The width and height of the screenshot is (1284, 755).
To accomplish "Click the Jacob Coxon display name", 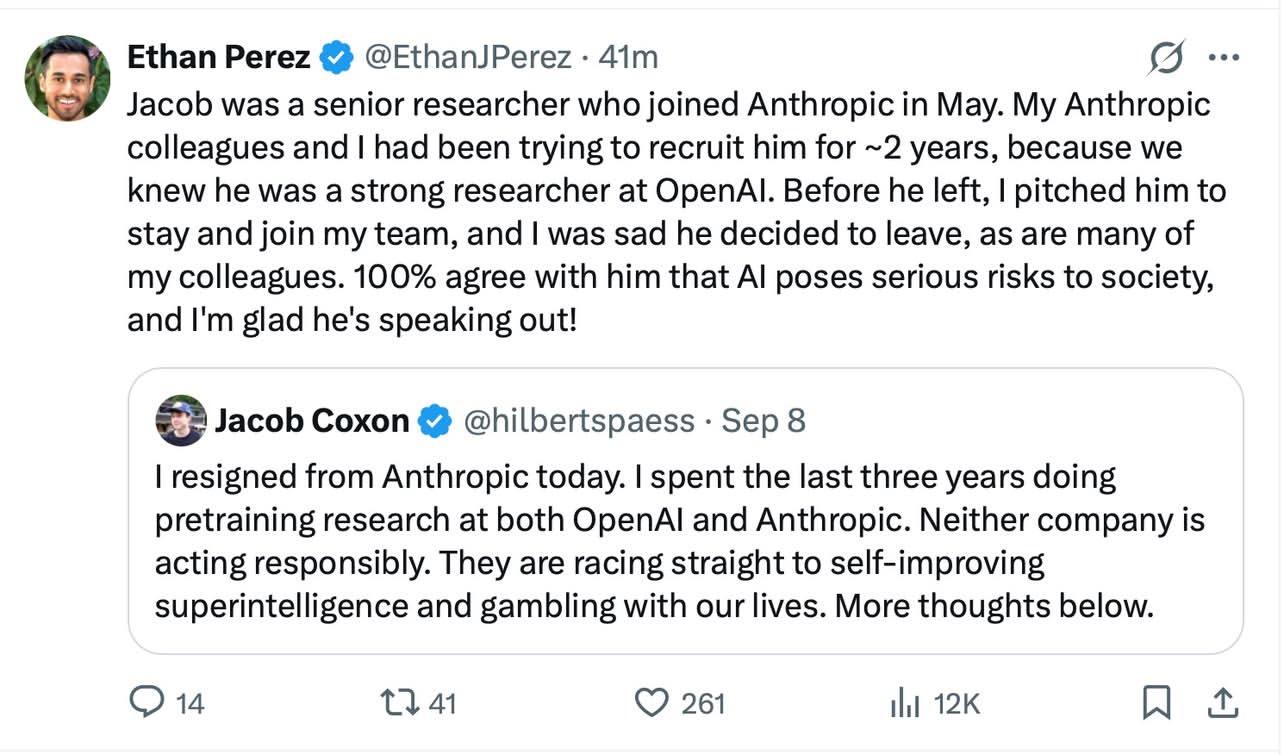I will pyautogui.click(x=312, y=421).
